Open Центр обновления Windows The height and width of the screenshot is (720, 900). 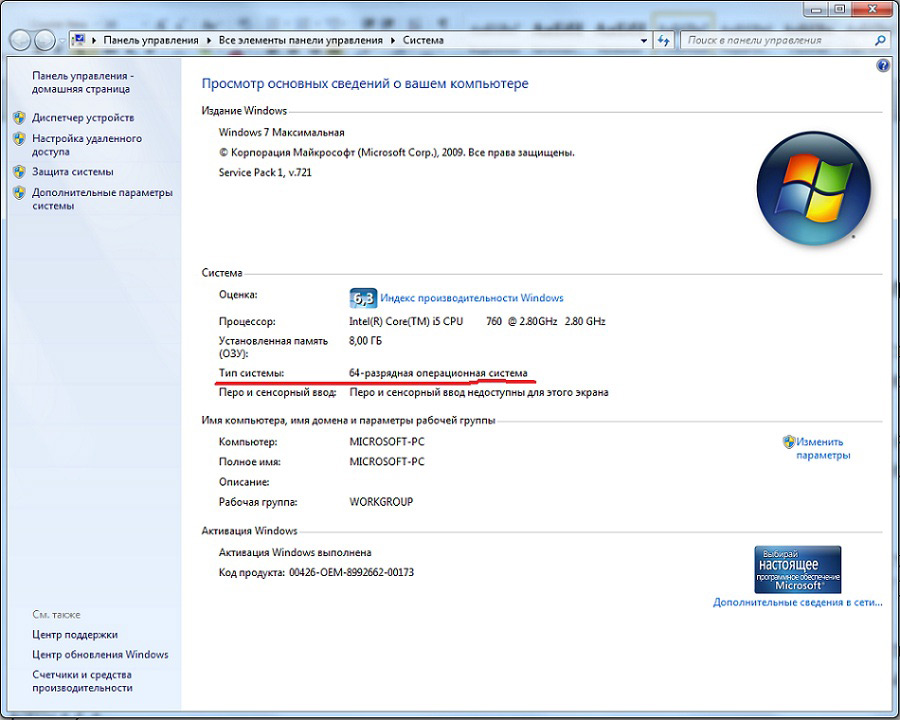100,655
